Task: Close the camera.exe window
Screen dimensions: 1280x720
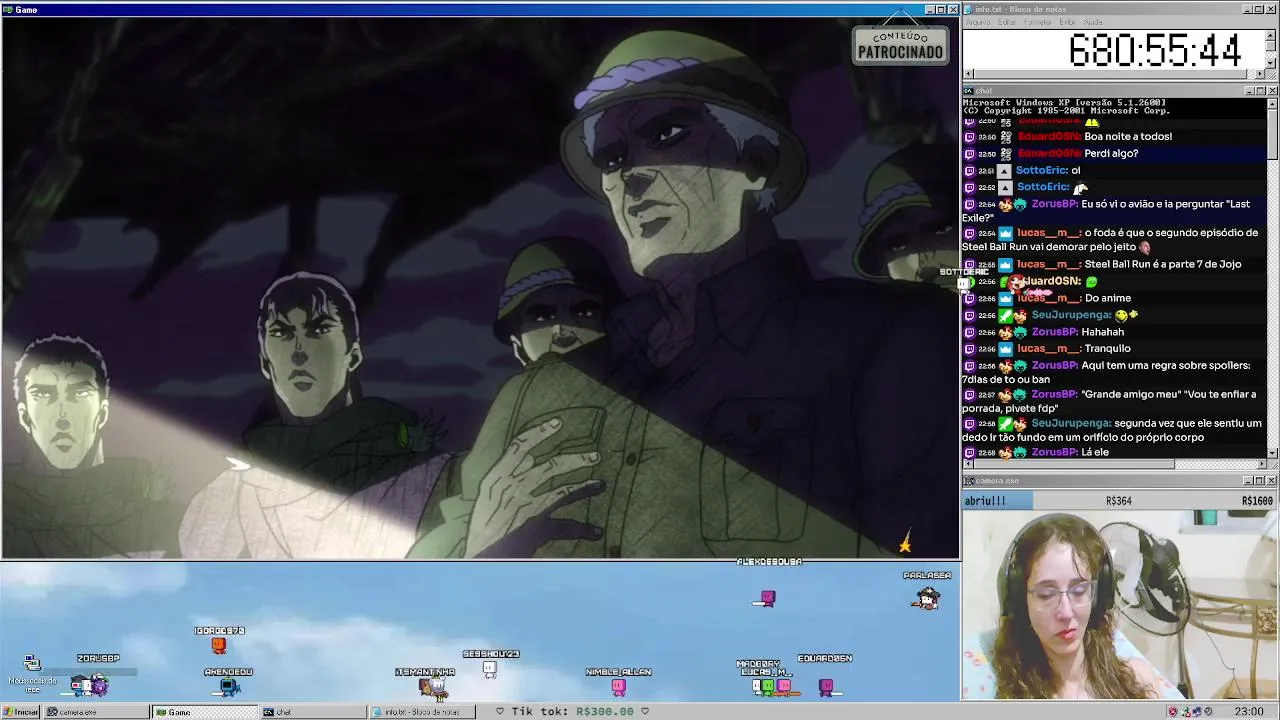Action: pos(1272,481)
